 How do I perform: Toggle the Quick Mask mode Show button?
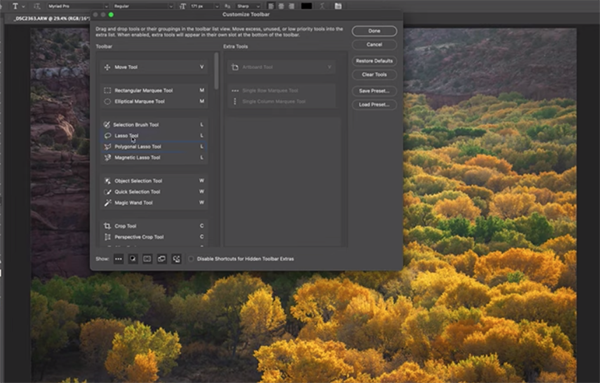pos(147,259)
